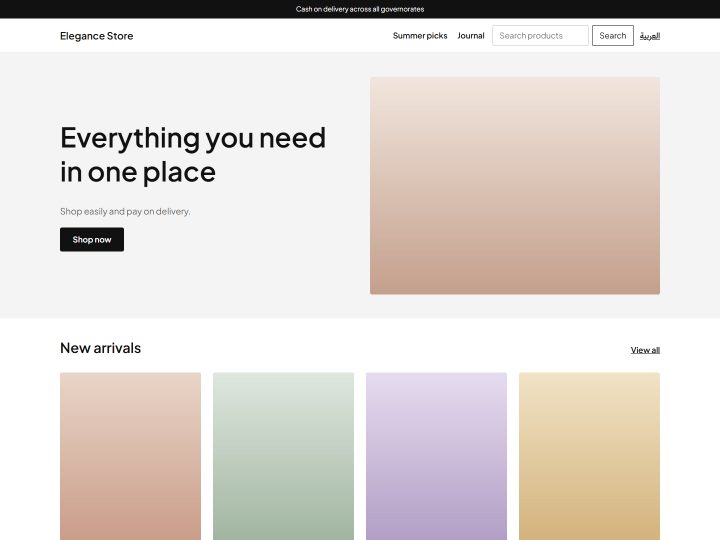This screenshot has height=540, width=720.
Task: Click the Search button
Action: click(x=613, y=35)
